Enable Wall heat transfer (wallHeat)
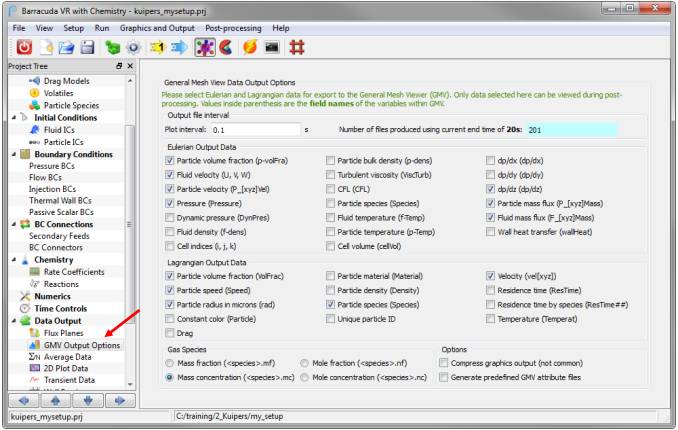This screenshot has width=678, height=430. coord(490,232)
